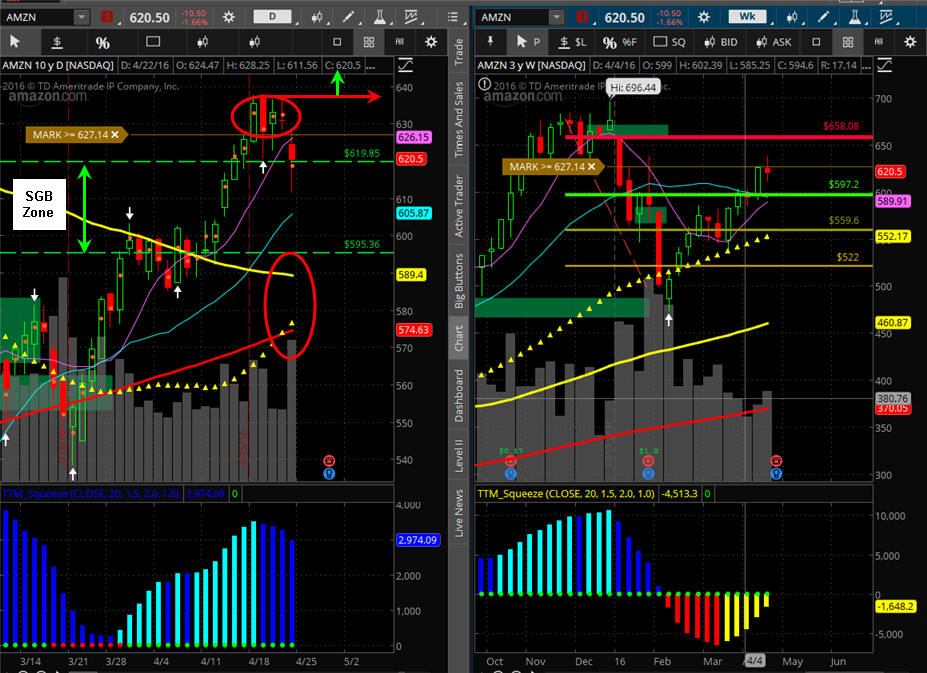Switch right chart to single-cell layout
The width and height of the screenshot is (927, 673).
click(816, 42)
